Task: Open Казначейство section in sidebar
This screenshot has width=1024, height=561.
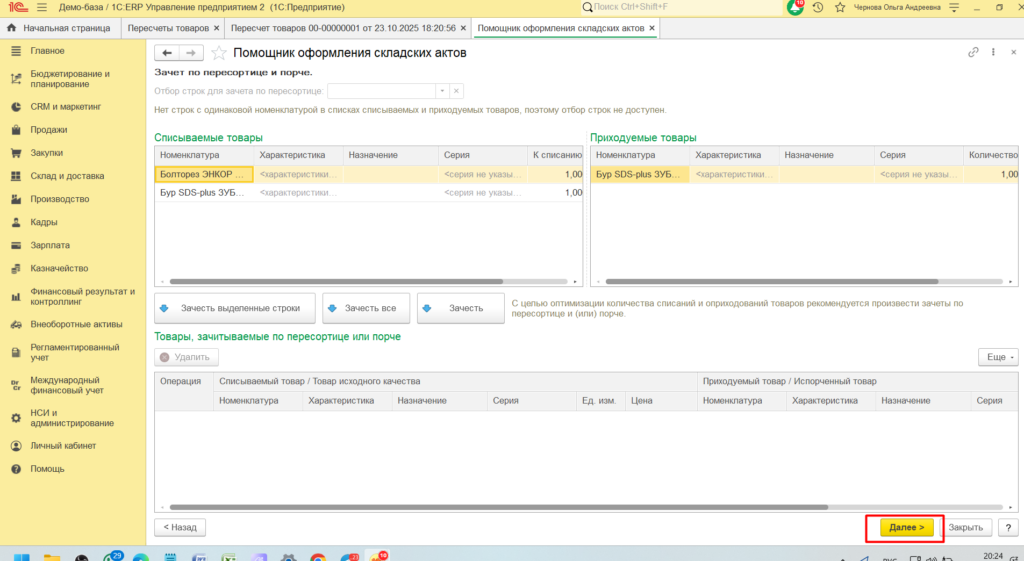Action: [59, 268]
